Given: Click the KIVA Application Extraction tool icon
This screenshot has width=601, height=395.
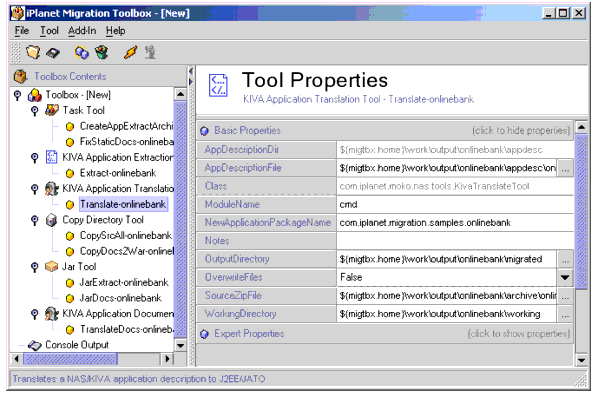Looking at the screenshot, I should click(51, 157).
